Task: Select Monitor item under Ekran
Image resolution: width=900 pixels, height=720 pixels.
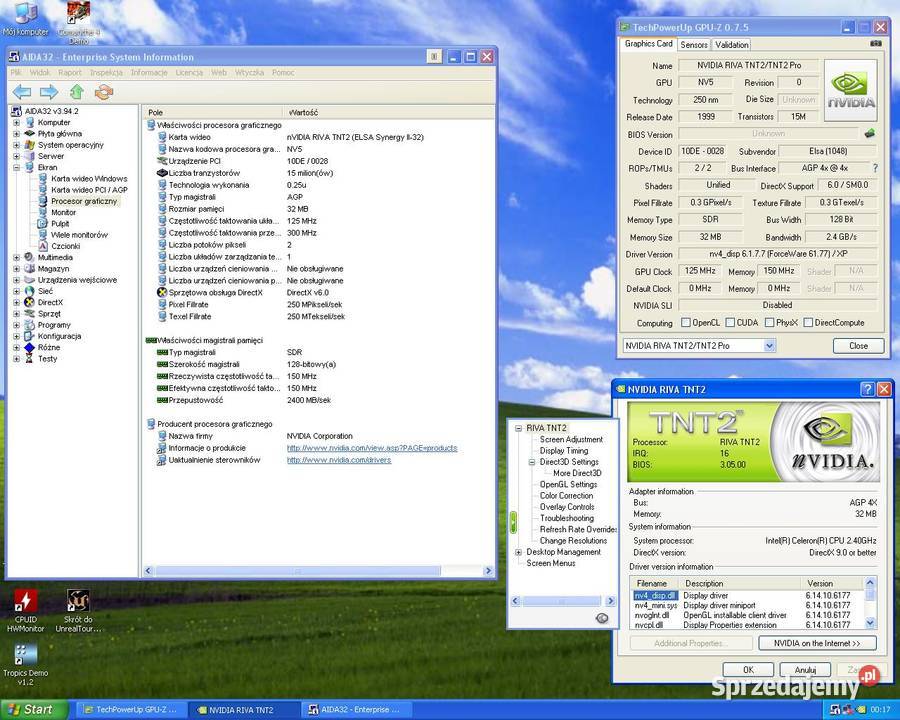Action: click(63, 212)
